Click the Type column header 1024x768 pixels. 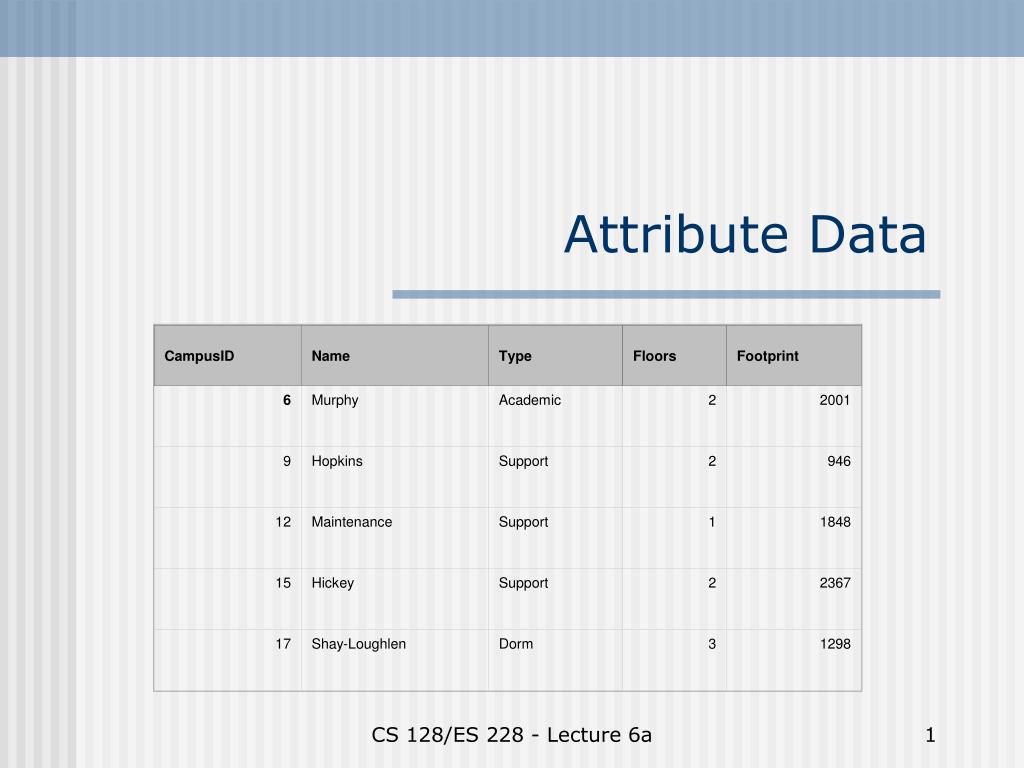click(x=515, y=355)
